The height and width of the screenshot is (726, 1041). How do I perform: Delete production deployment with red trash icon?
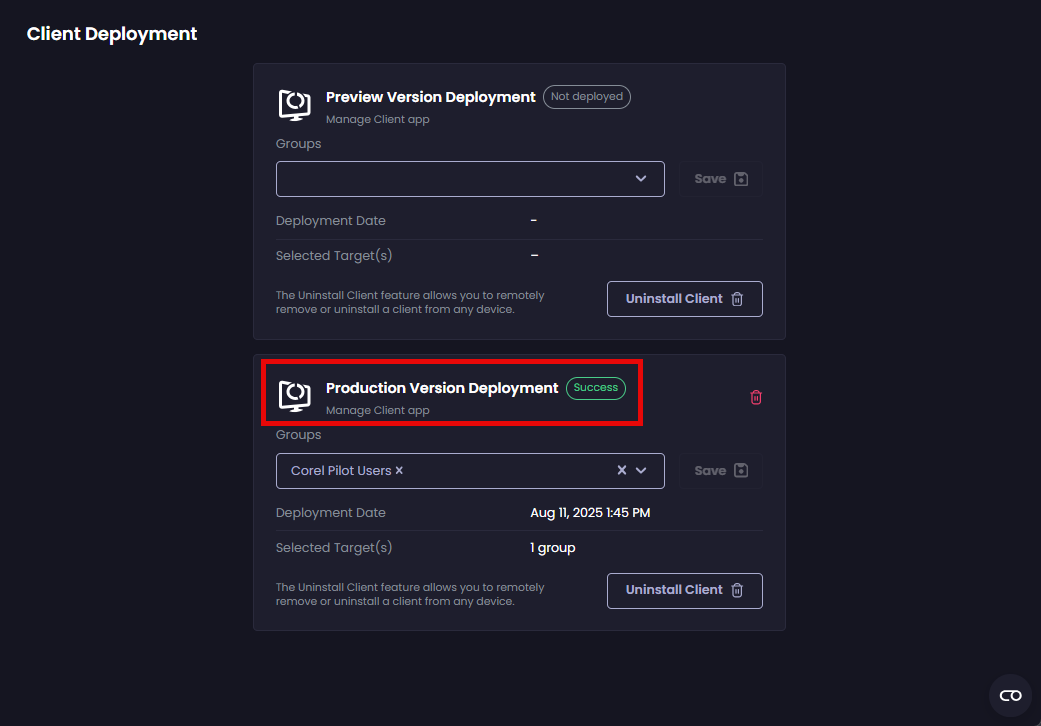pos(756,397)
